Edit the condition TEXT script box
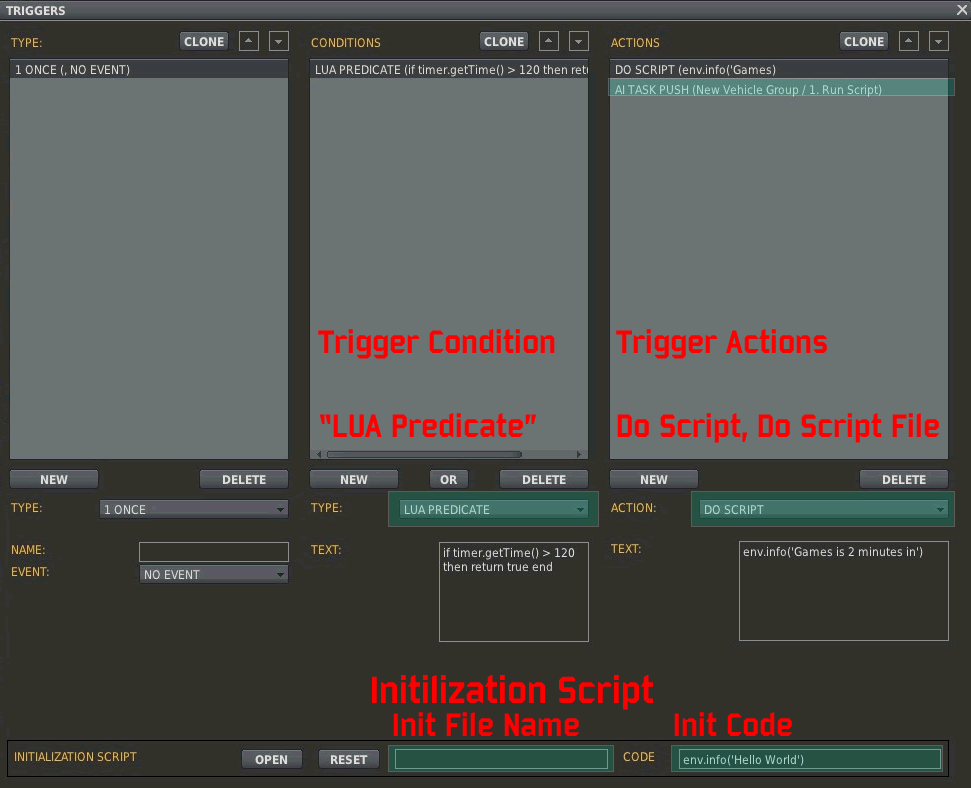 pyautogui.click(x=514, y=592)
